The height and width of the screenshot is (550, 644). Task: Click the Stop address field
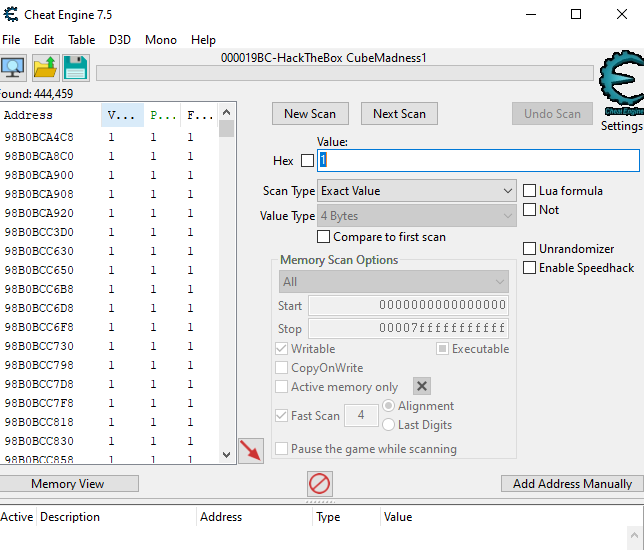tap(409, 328)
